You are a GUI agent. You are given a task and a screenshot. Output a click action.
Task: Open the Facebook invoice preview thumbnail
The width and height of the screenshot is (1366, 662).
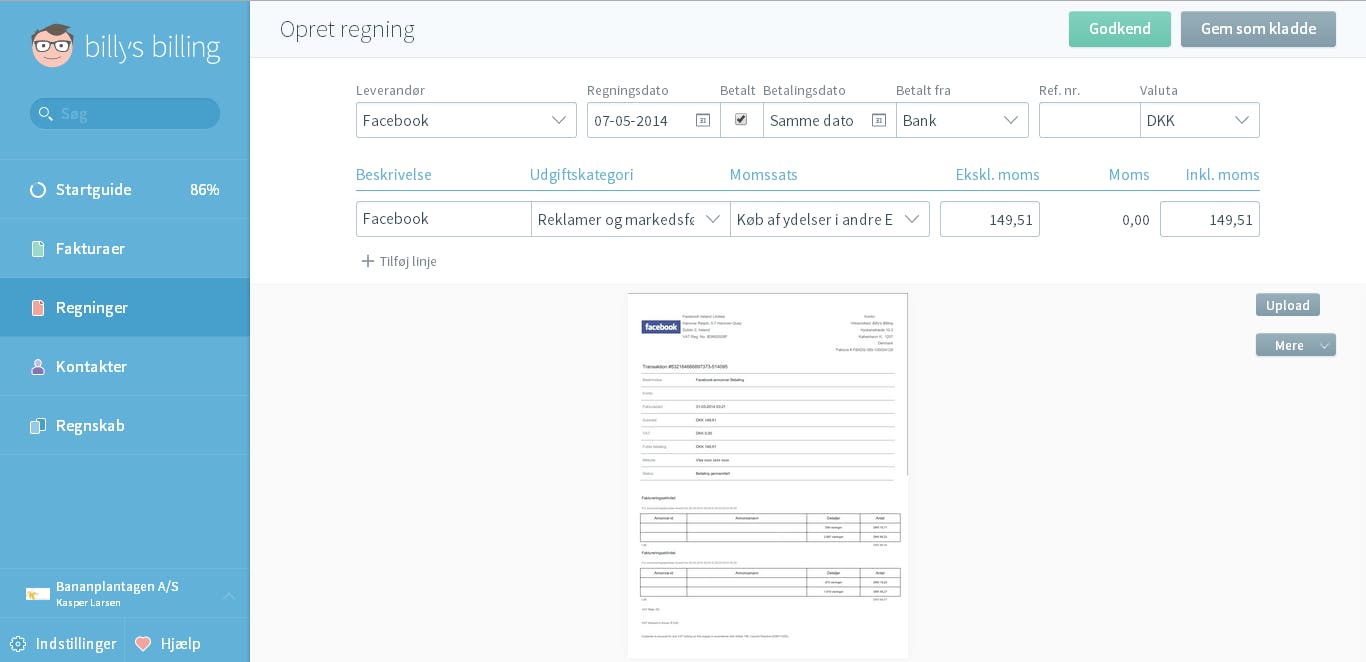coord(768,476)
